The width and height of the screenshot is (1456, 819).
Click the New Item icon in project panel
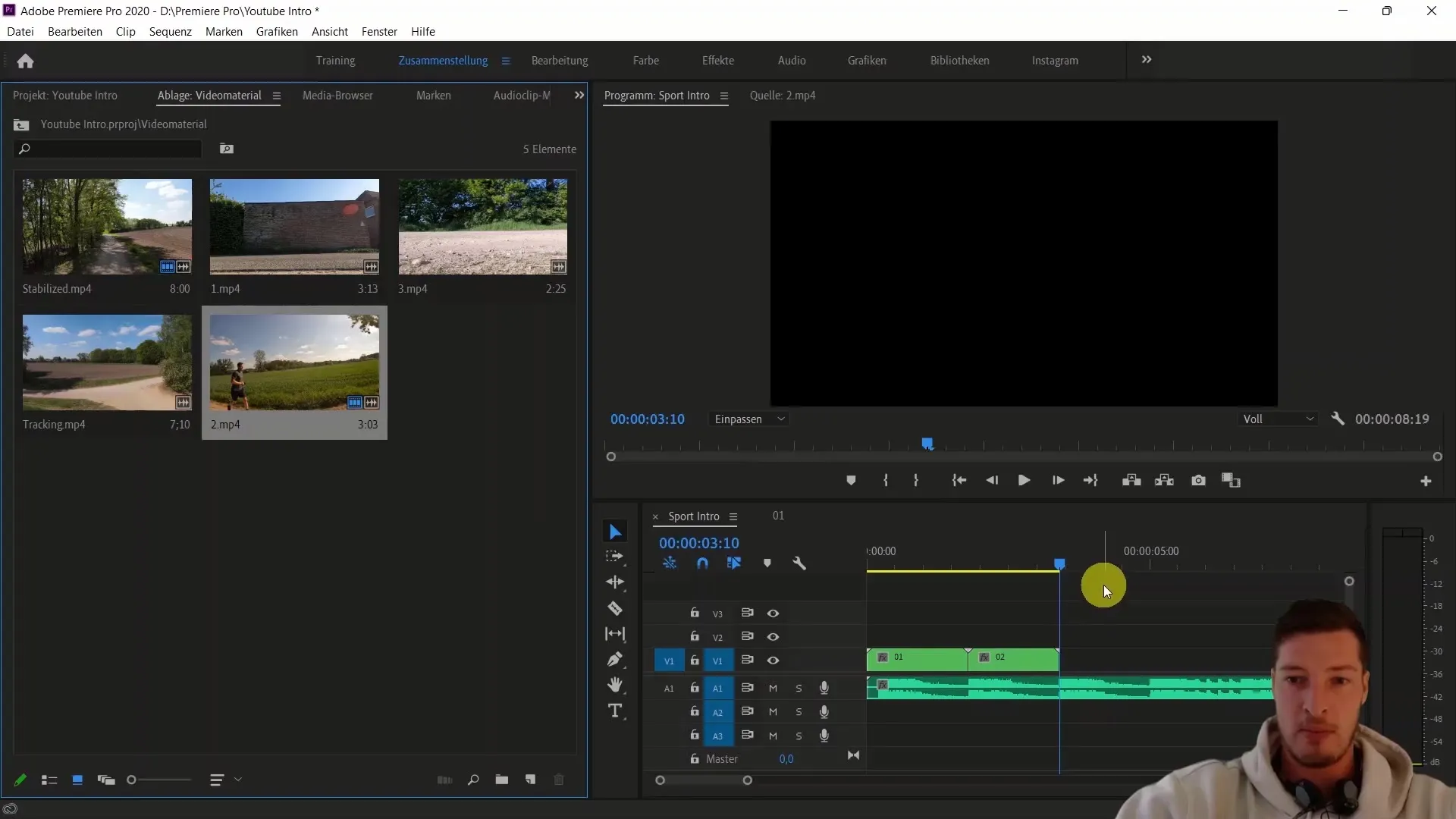pos(530,780)
